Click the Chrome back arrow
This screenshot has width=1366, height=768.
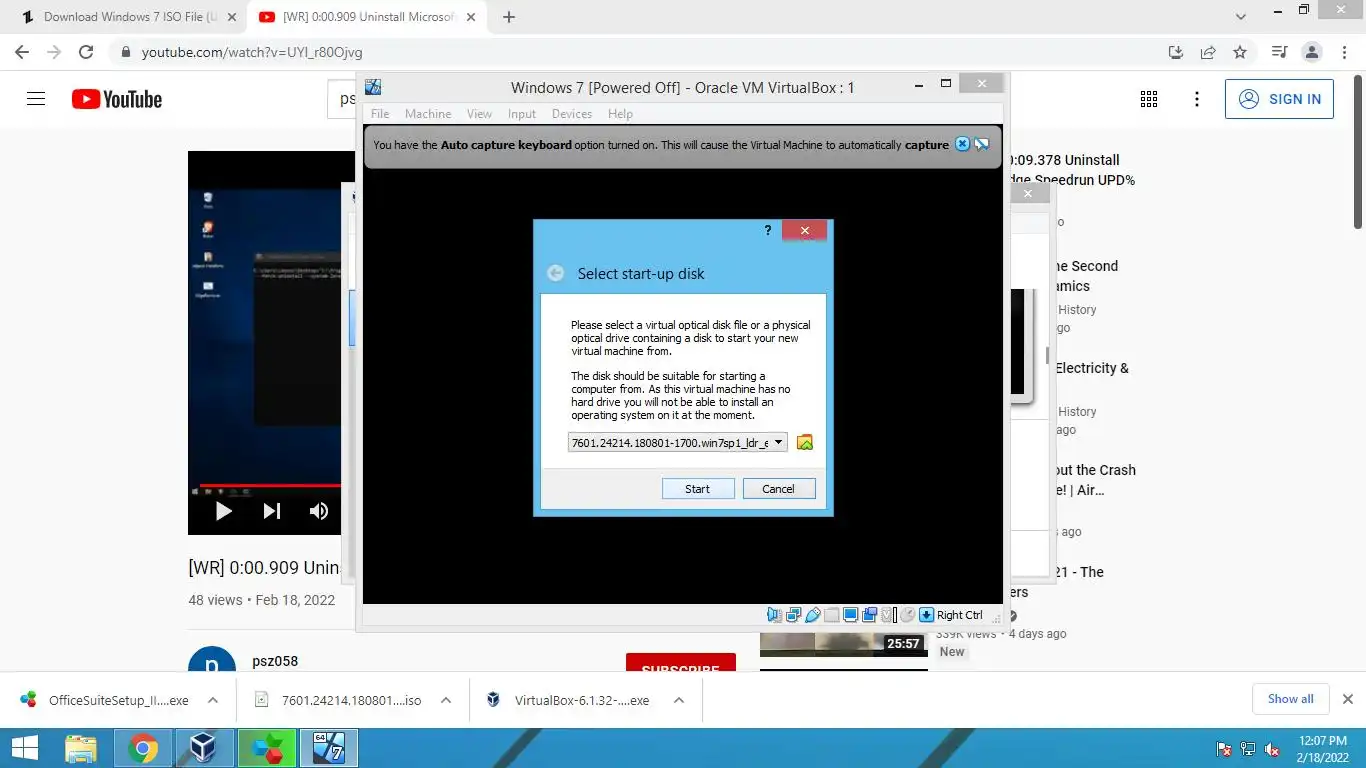click(22, 52)
